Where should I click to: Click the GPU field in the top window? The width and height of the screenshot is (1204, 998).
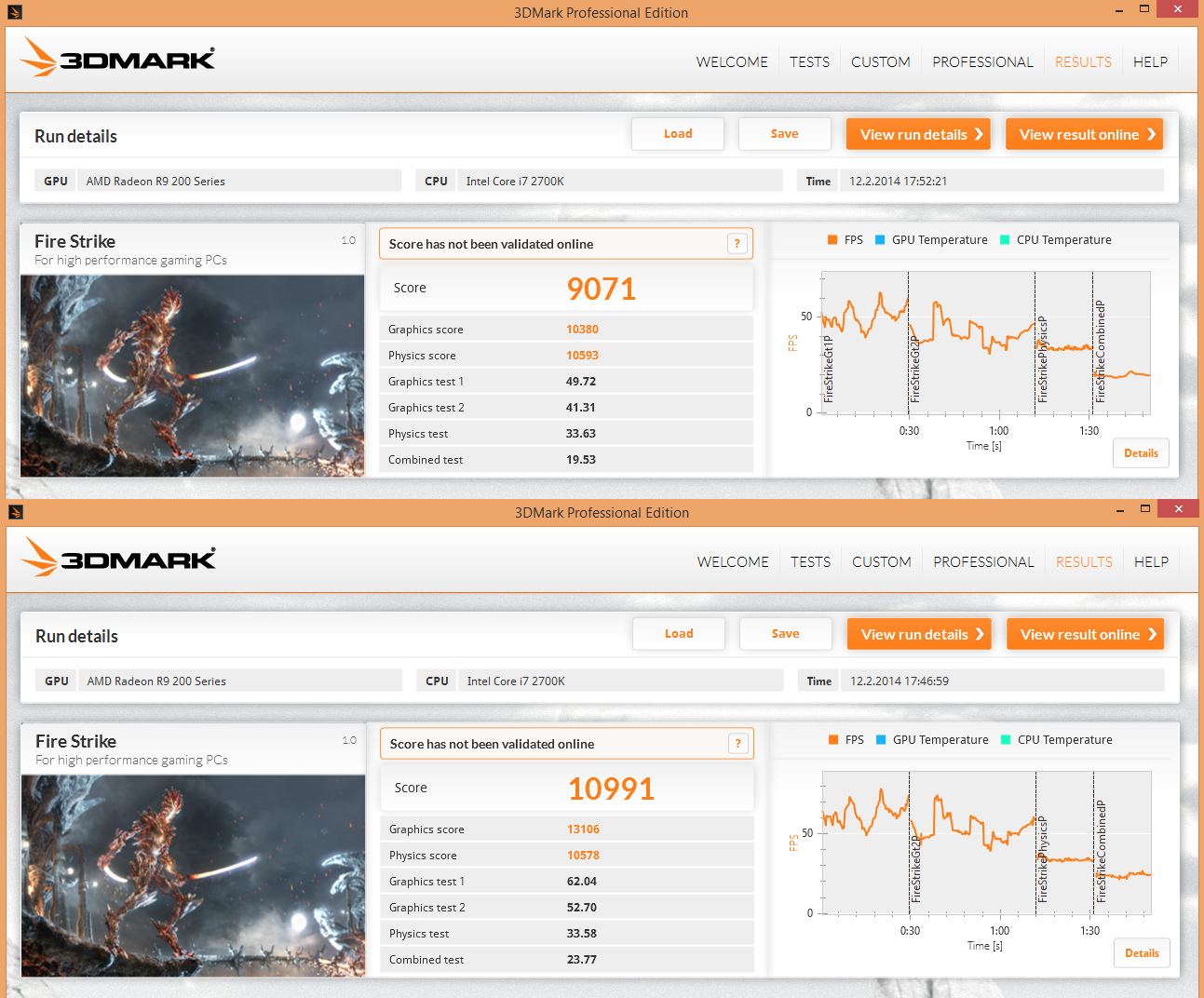tap(238, 181)
